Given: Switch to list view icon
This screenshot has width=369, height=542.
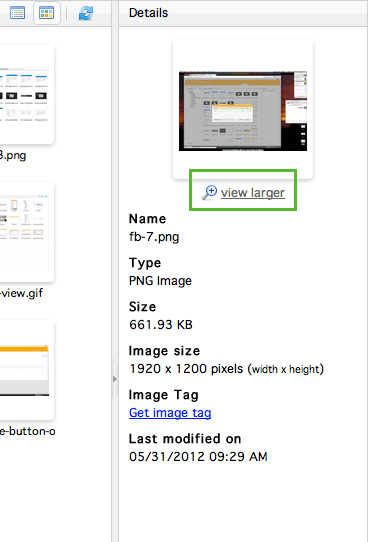Looking at the screenshot, I should 17,13.
